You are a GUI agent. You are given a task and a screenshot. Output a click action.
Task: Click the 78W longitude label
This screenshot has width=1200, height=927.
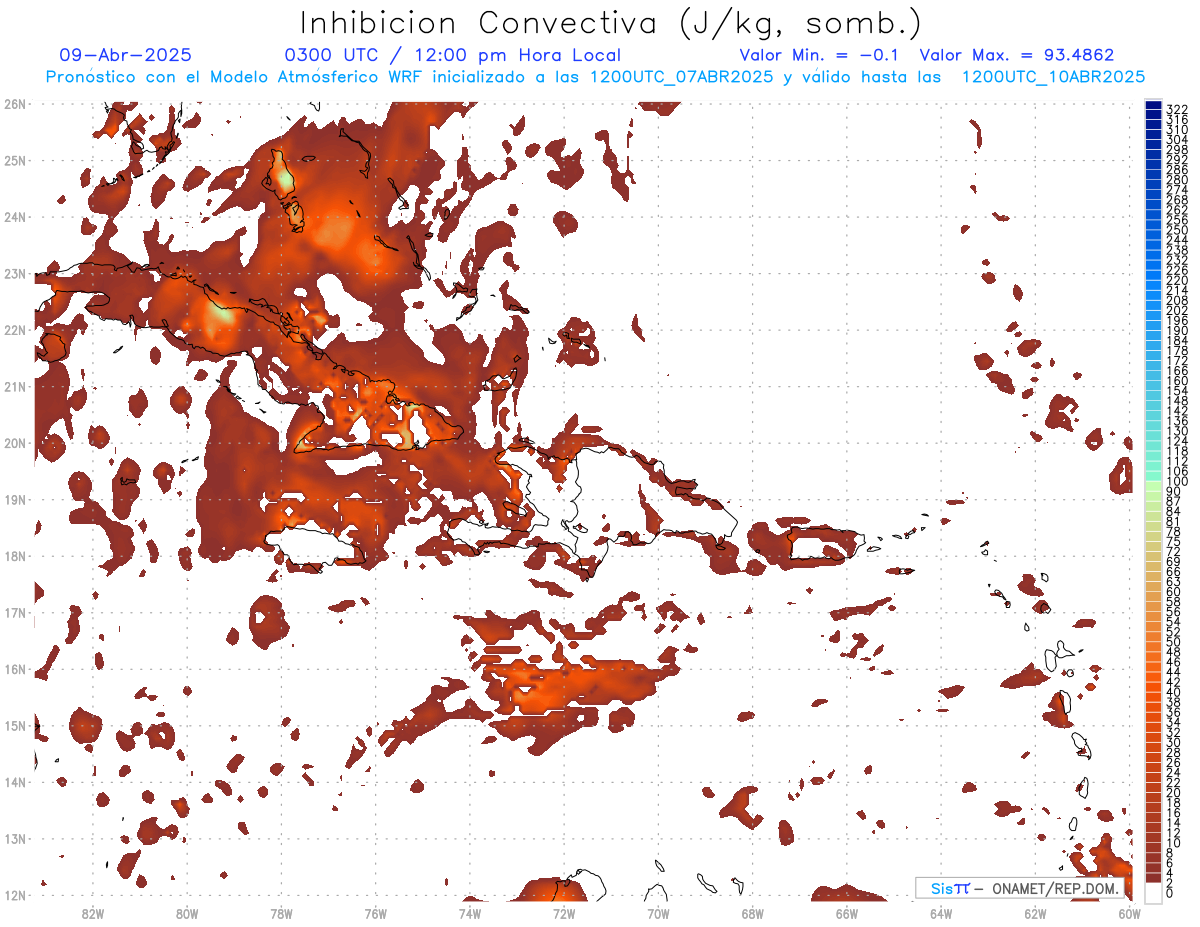click(x=281, y=914)
